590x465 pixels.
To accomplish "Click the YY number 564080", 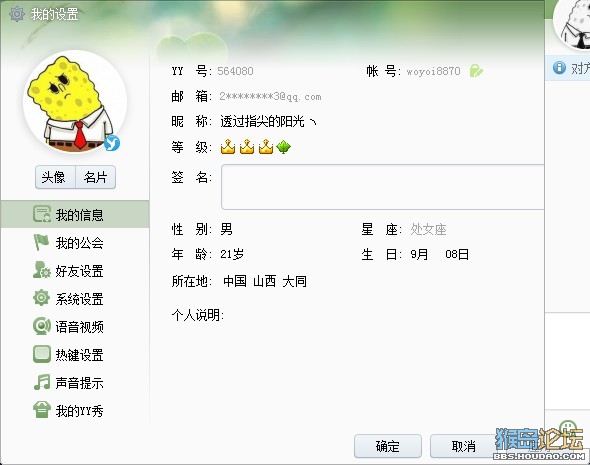I will tap(236, 71).
